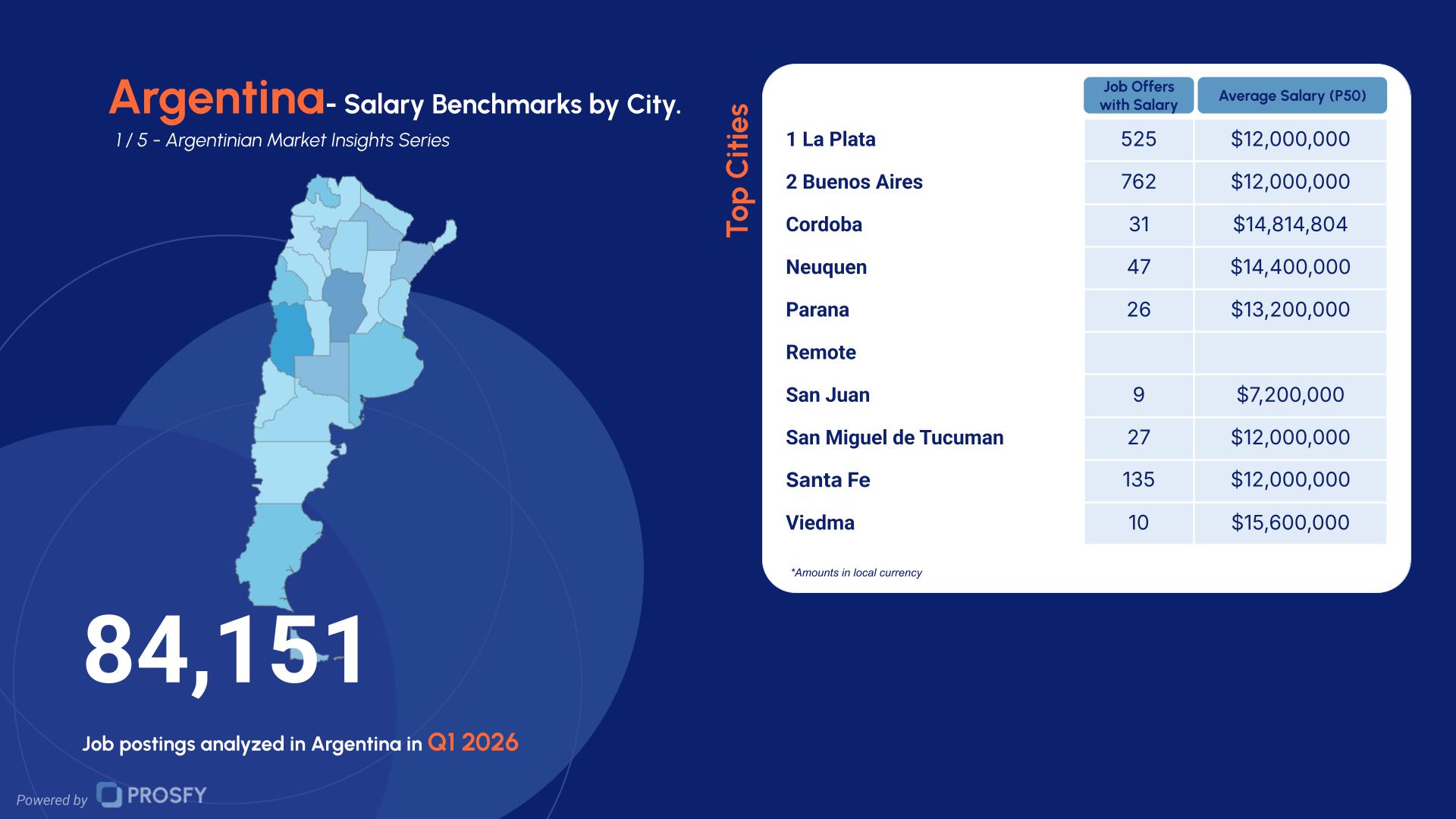
Task: Click the Argentina map graphic
Action: click(x=346, y=419)
